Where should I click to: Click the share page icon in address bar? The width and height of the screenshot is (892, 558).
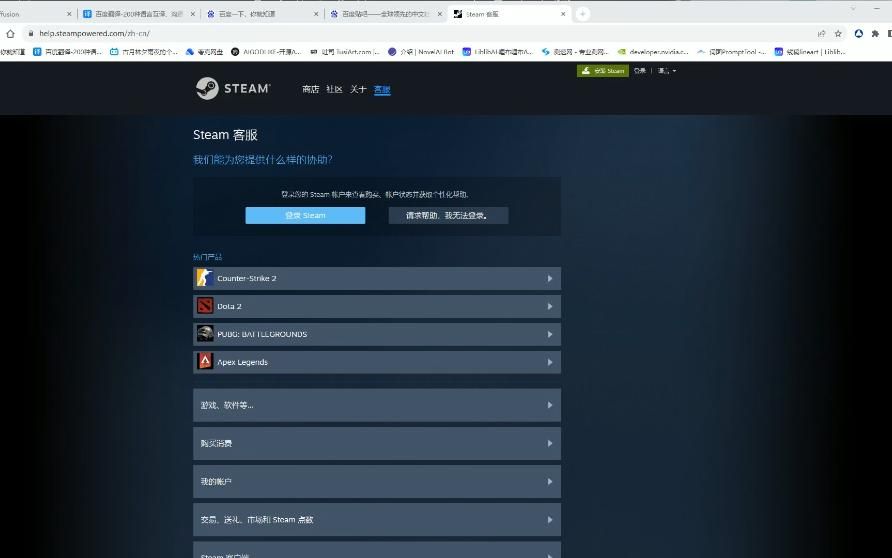point(821,34)
